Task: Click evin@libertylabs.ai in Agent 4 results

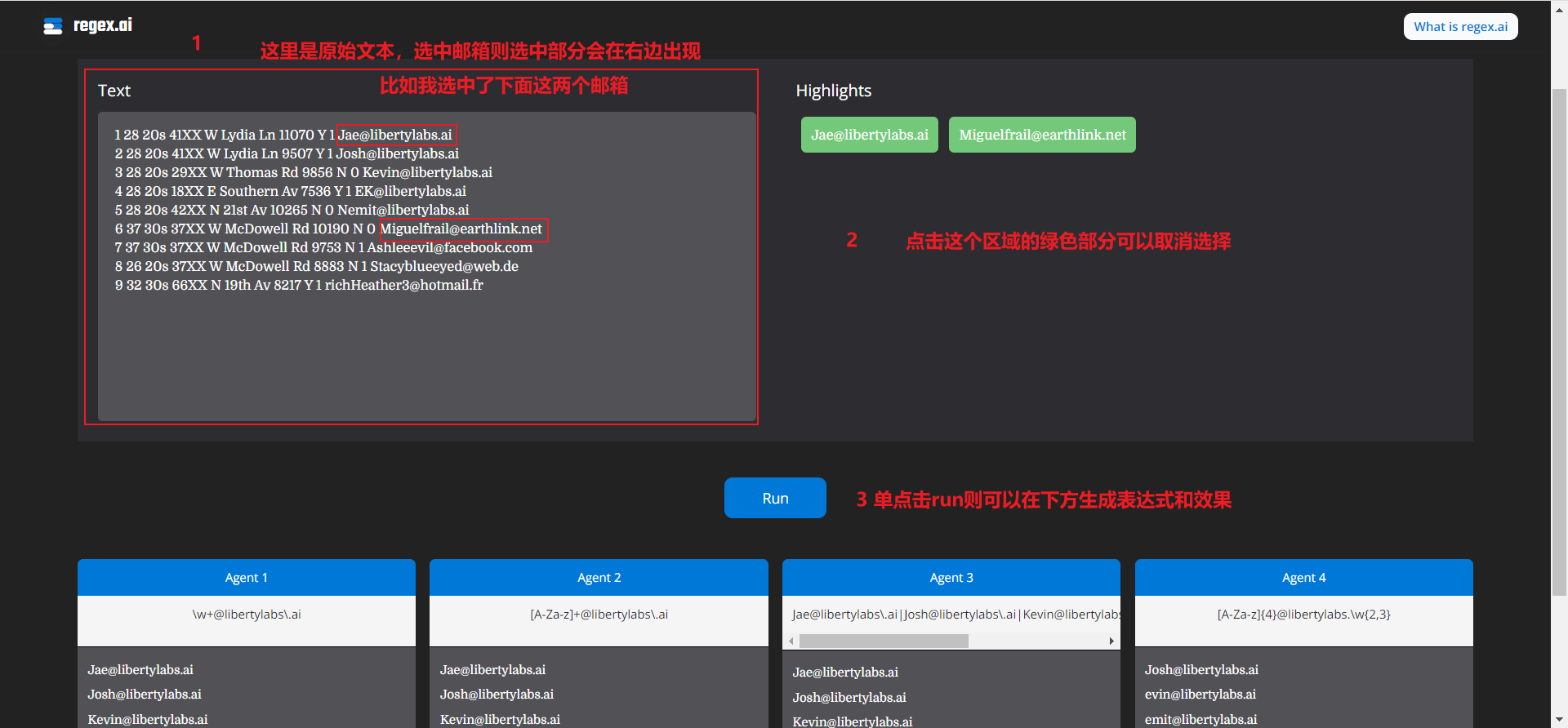Action: tap(1200, 694)
